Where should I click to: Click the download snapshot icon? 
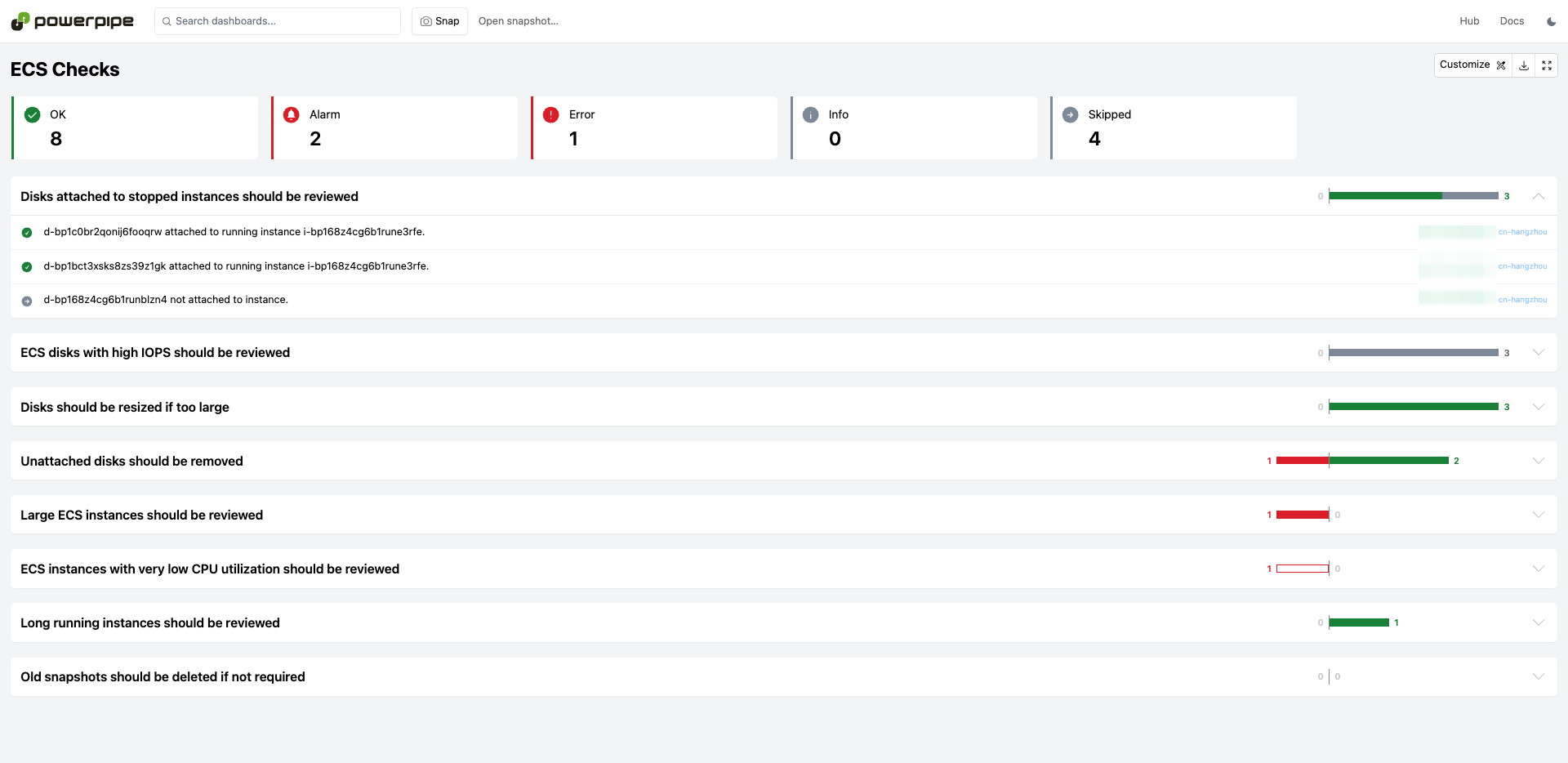click(x=1524, y=65)
